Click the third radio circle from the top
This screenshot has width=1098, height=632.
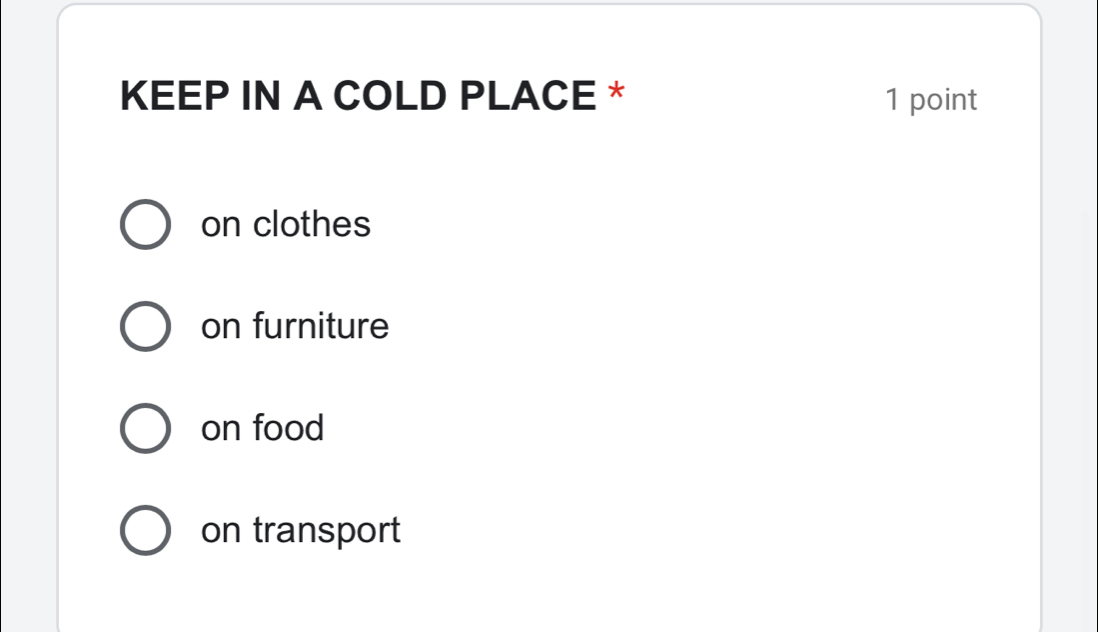pyautogui.click(x=145, y=428)
